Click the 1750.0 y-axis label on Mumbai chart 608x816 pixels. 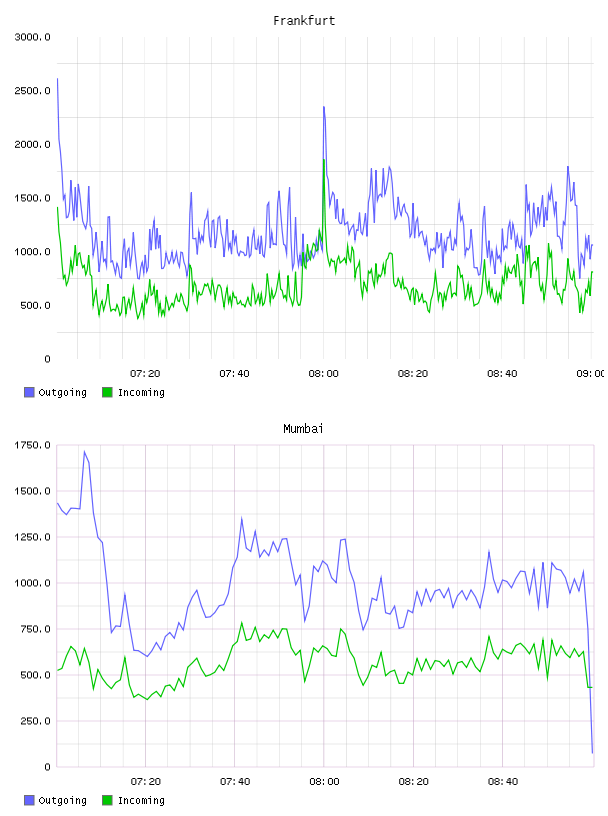coord(32,445)
